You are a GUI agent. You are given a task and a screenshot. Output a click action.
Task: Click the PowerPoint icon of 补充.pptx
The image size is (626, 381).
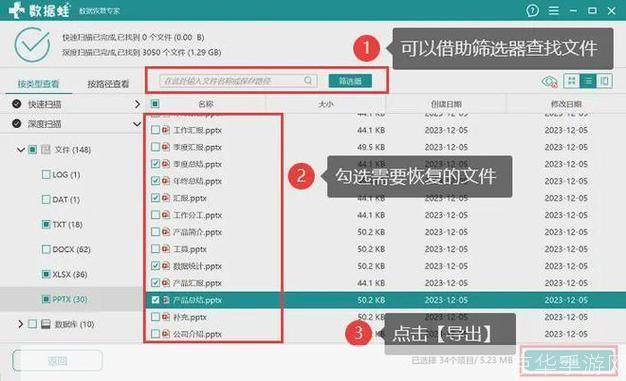click(166, 317)
